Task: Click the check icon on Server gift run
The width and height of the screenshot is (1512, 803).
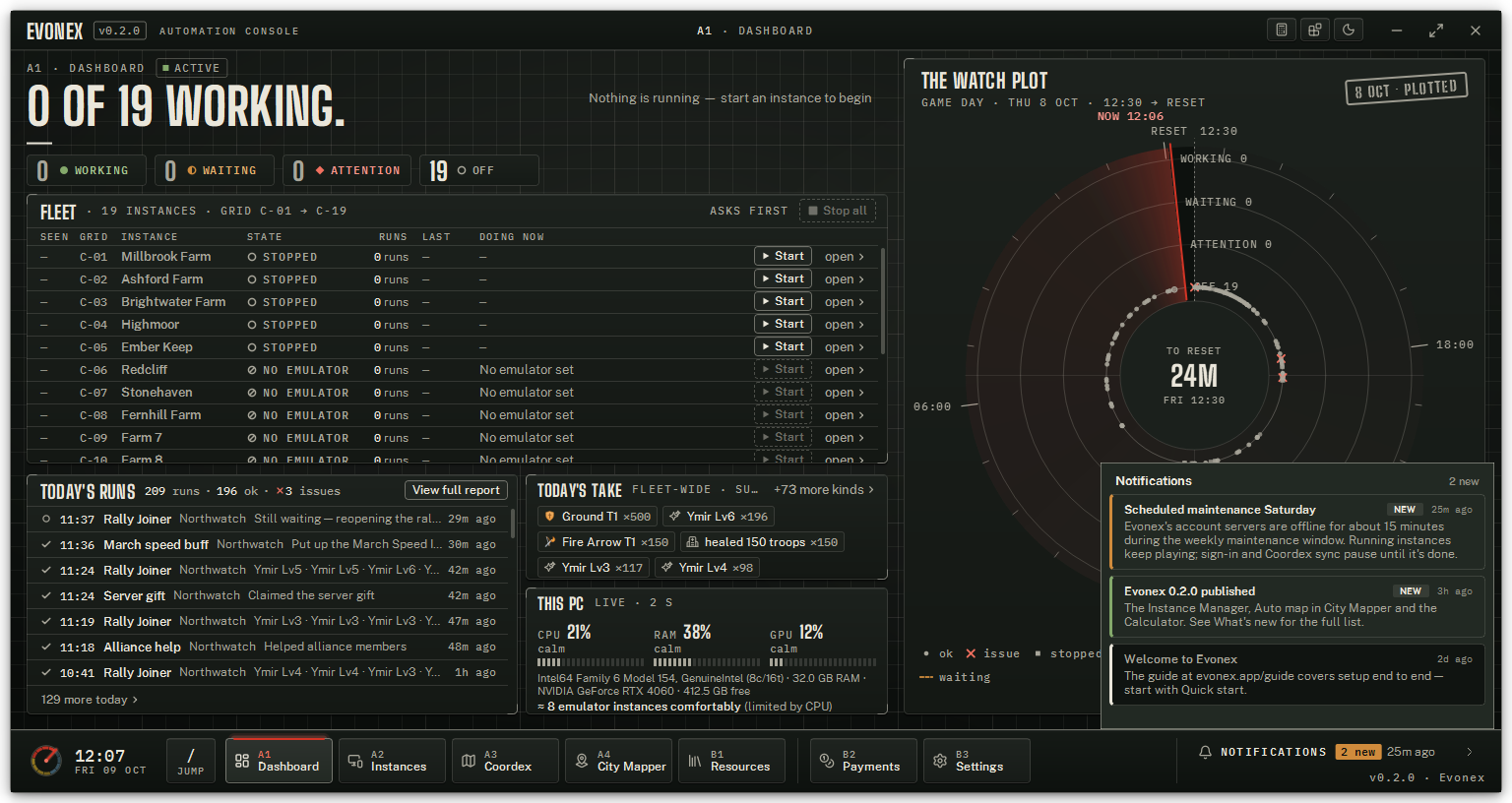Action: point(46,595)
